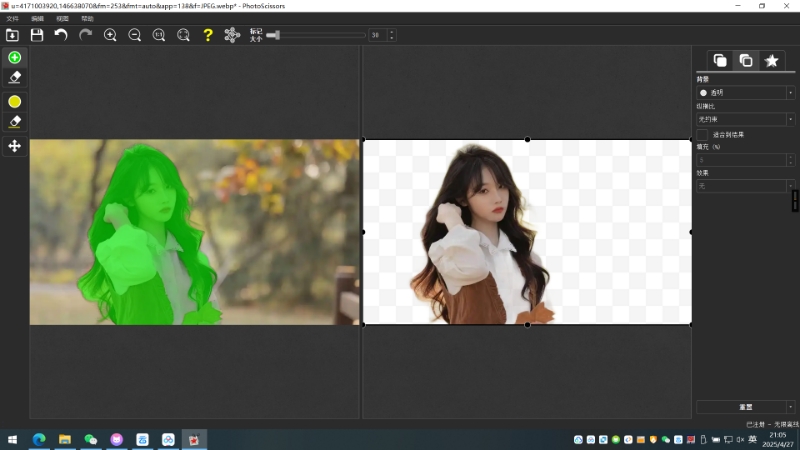Screen dimensions: 800x450
Task: Click the padding percent input field
Action: pyautogui.click(x=741, y=160)
